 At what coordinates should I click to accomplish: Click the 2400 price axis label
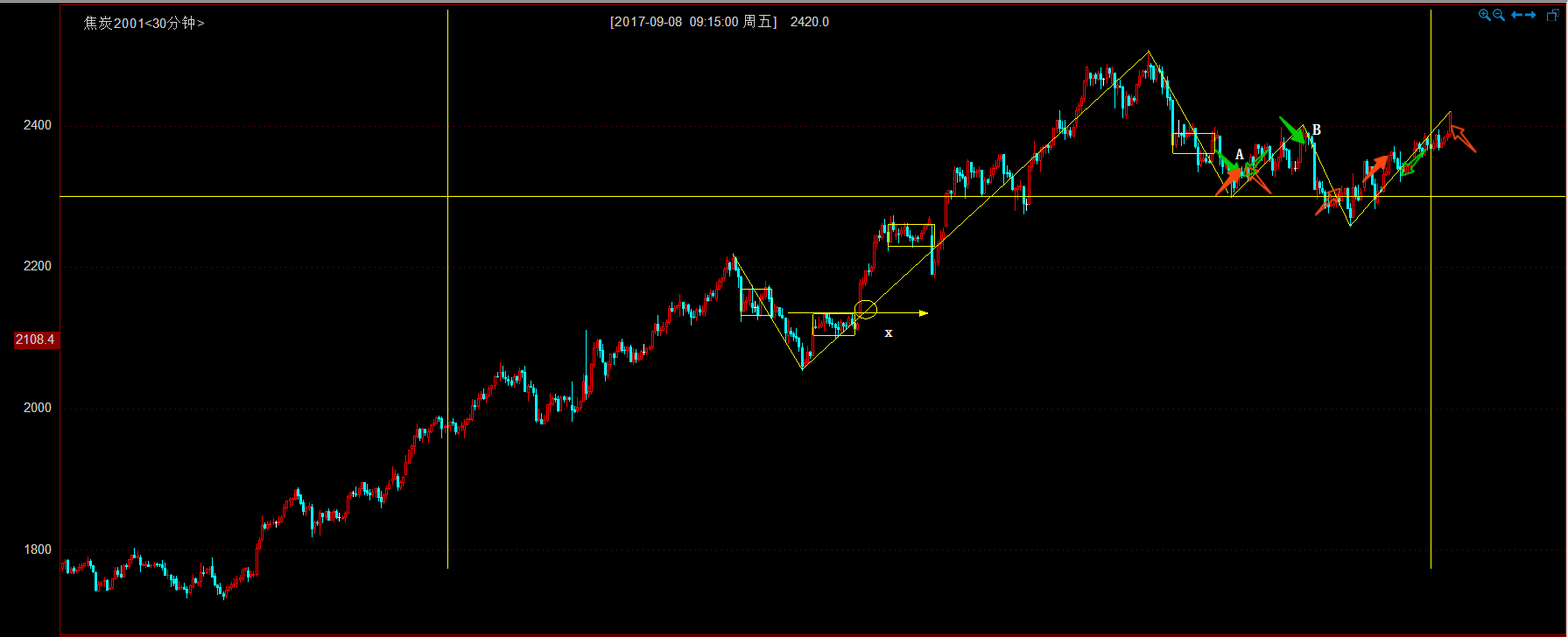coord(38,125)
